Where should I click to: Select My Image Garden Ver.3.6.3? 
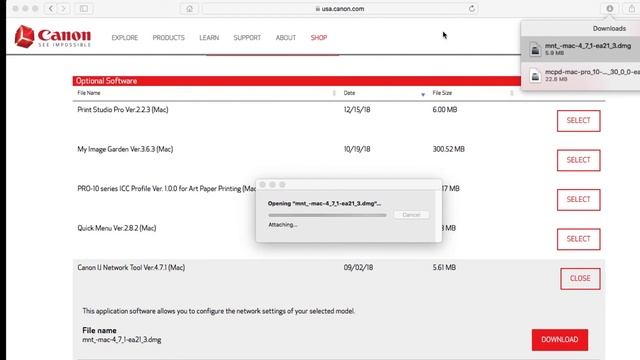(x=578, y=160)
